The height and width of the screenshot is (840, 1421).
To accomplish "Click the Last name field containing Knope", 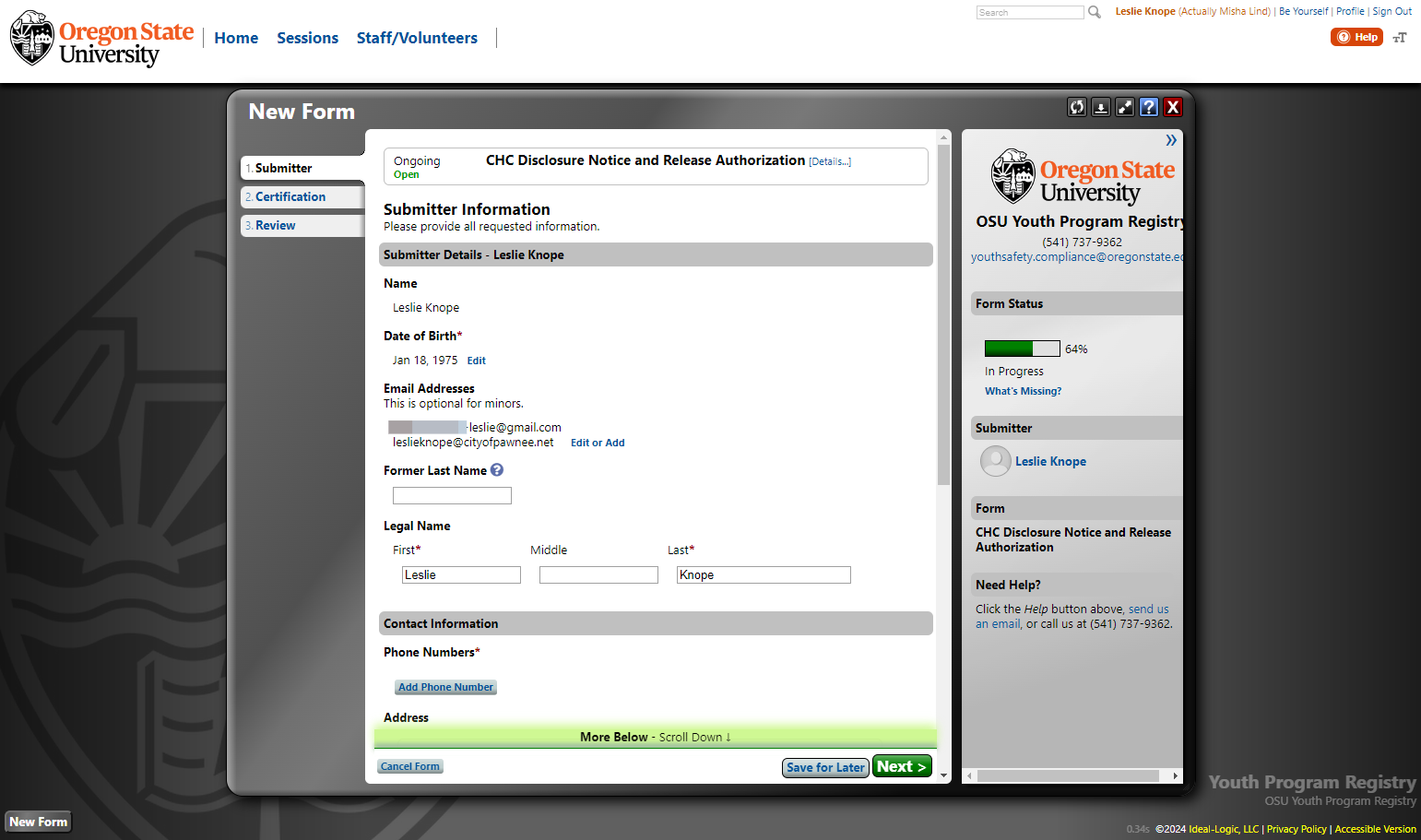I will point(764,574).
